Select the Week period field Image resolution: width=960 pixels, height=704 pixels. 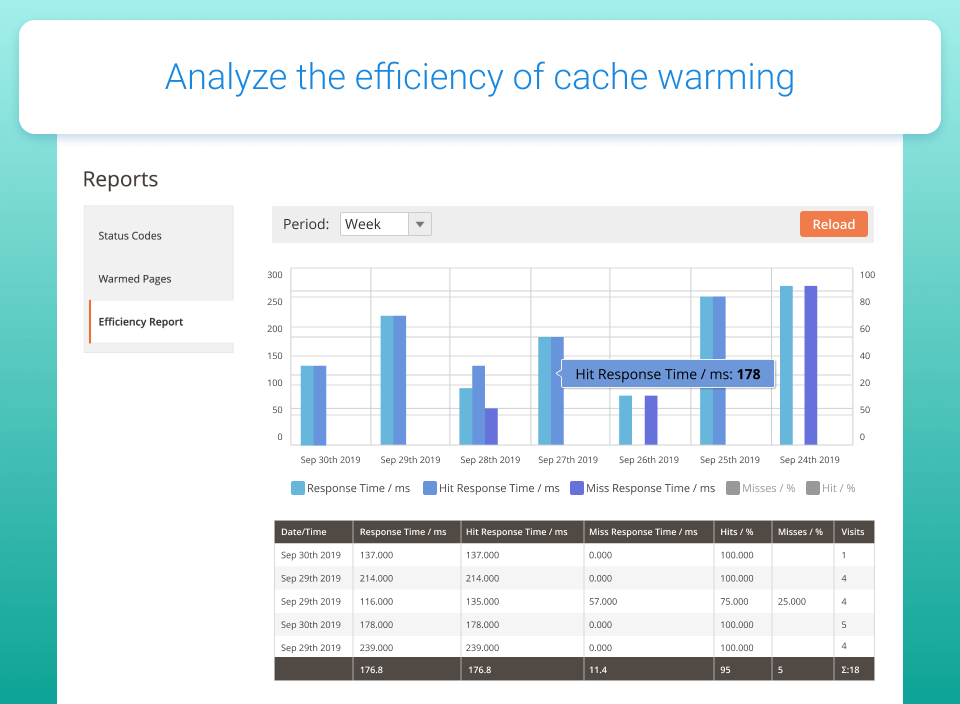[x=374, y=224]
